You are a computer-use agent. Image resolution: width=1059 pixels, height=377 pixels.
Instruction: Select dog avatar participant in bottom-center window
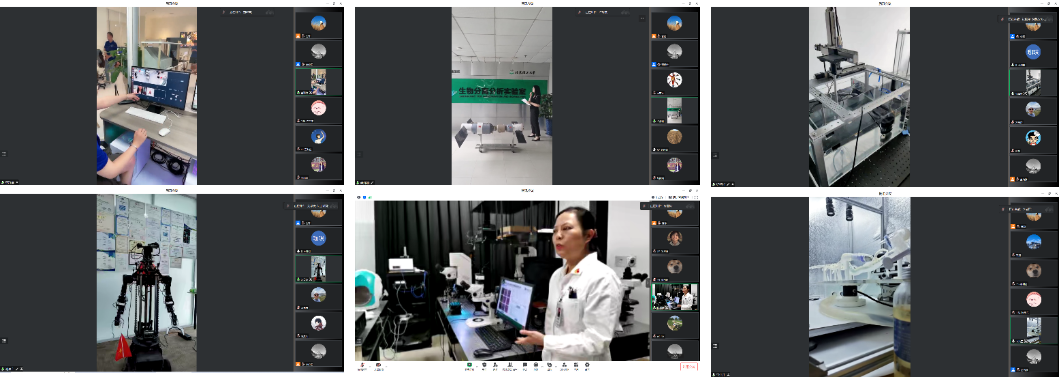click(x=675, y=266)
